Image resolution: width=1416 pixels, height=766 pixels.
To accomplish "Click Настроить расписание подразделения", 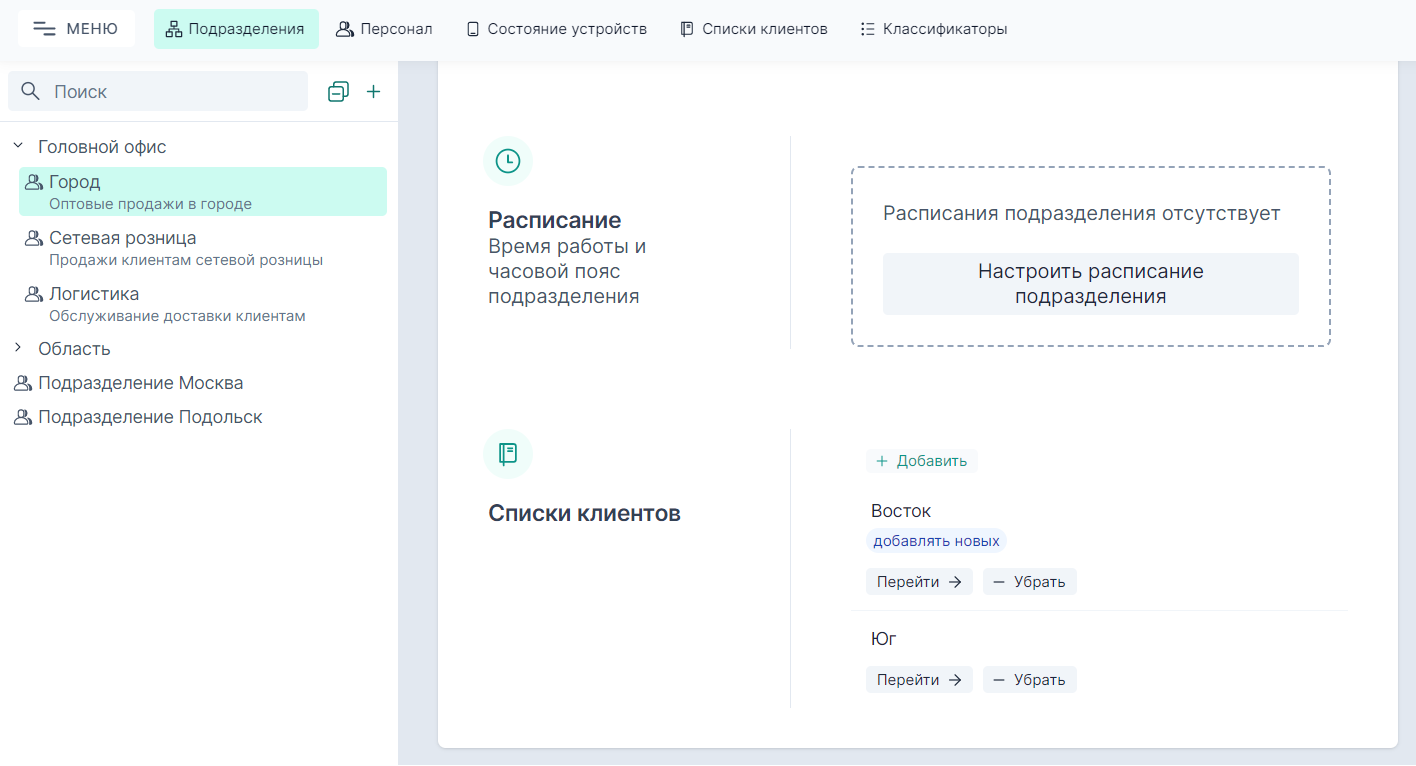I will click(x=1090, y=283).
